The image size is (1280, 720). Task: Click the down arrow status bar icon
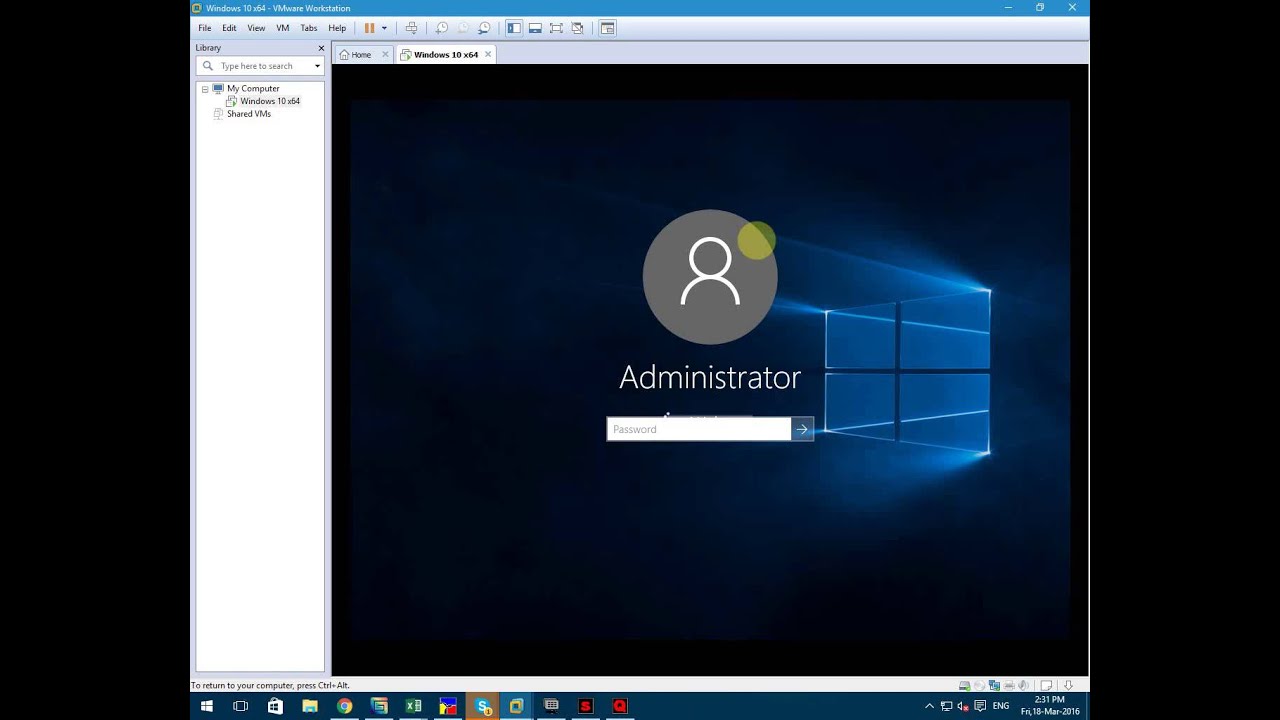pos(1068,686)
